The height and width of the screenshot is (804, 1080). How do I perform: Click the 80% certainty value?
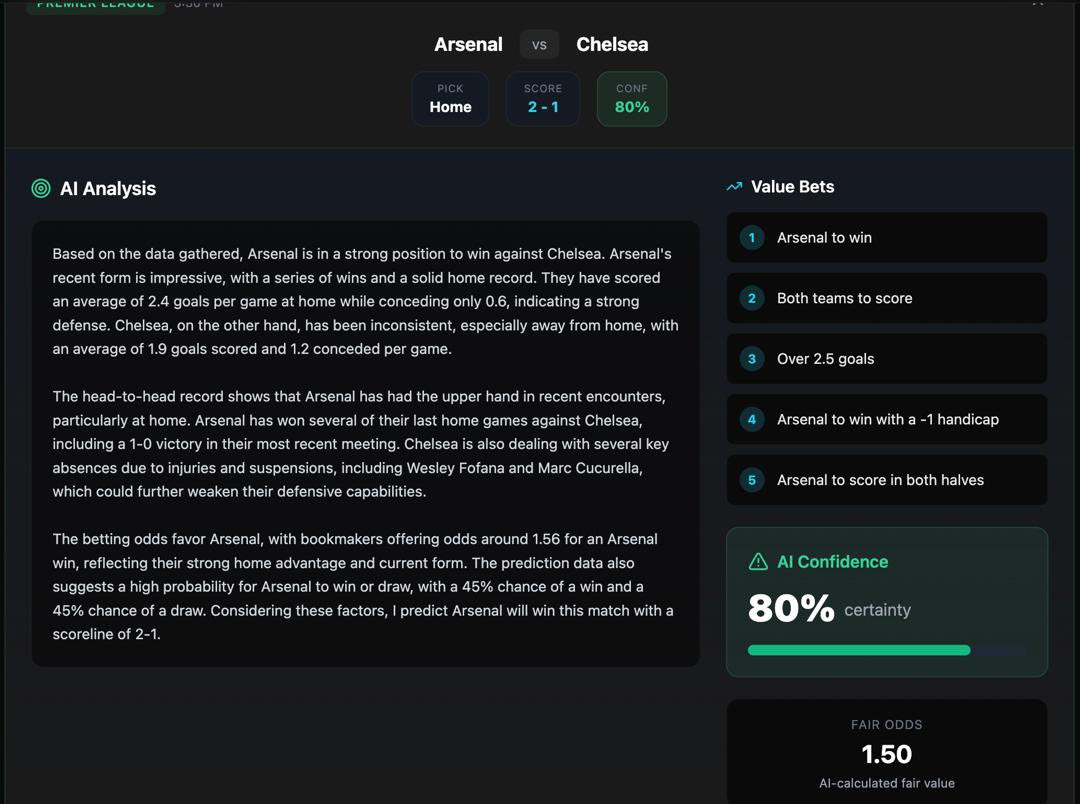(791, 608)
